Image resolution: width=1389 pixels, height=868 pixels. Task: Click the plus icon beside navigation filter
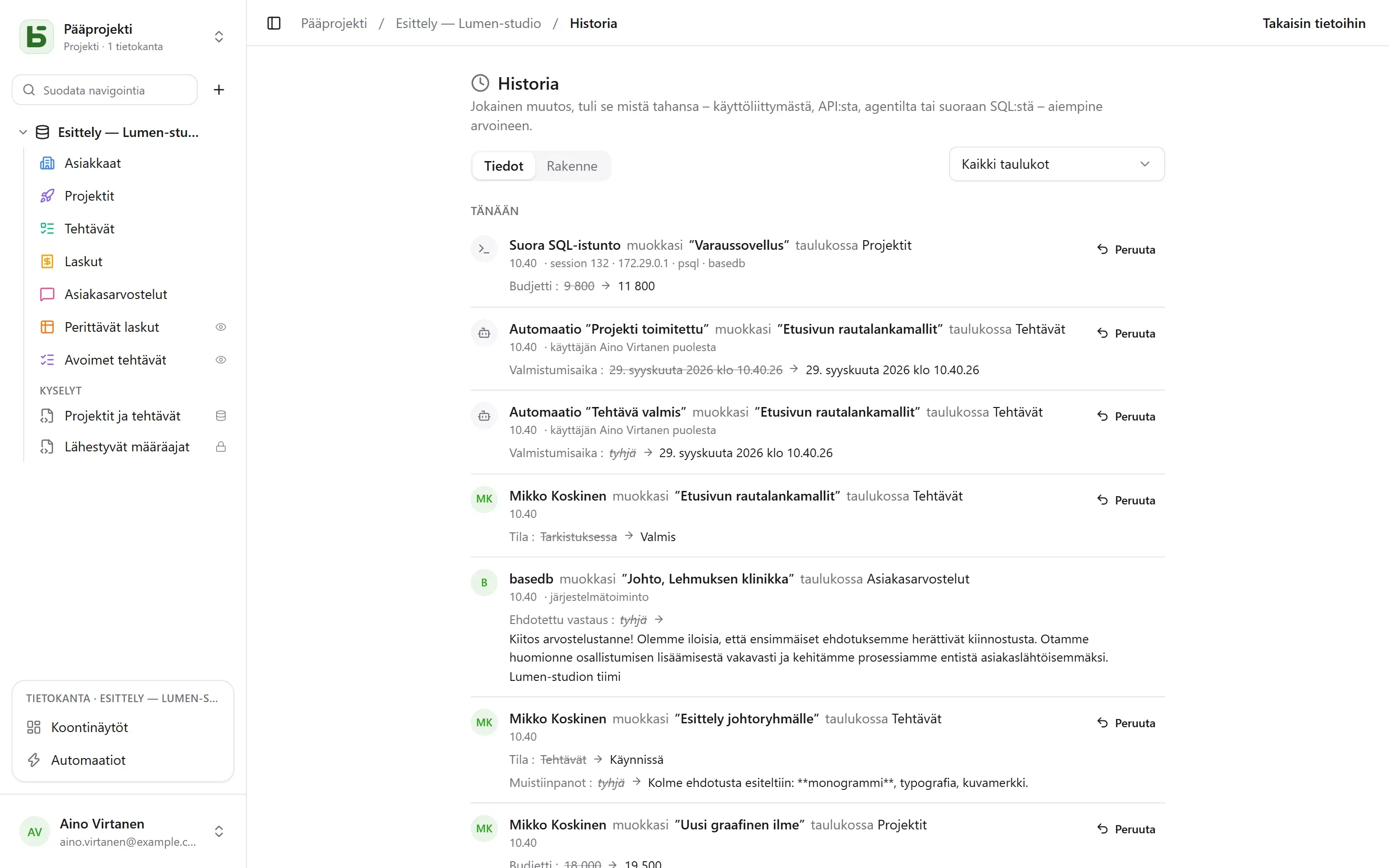(218, 90)
